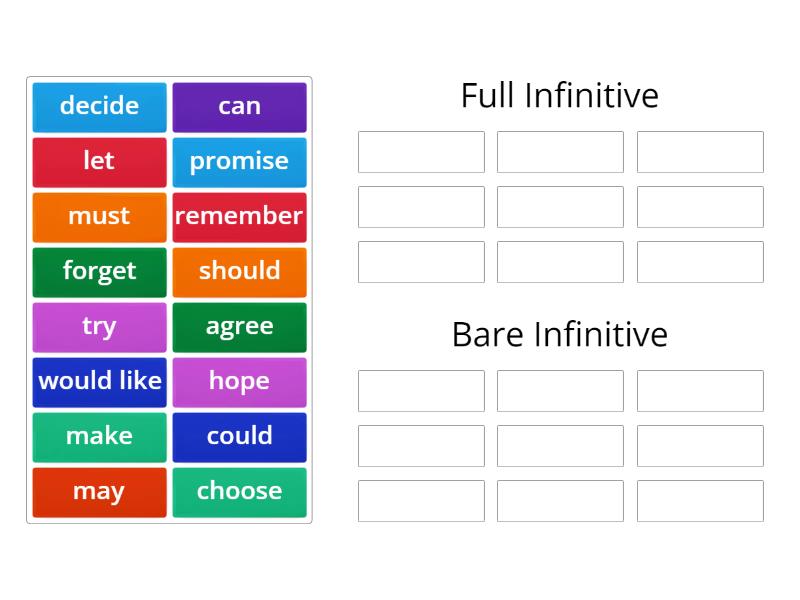
Task: Click the "should" tile
Action: pyautogui.click(x=239, y=271)
